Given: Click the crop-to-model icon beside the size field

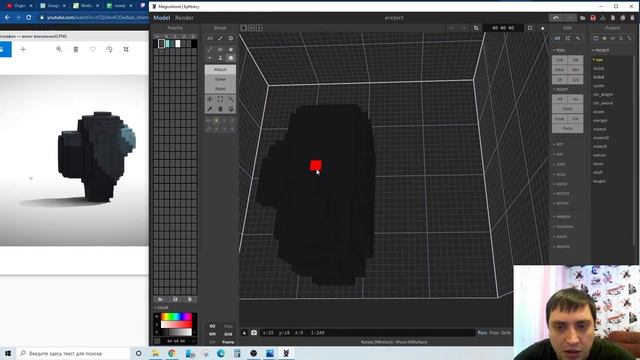Looking at the screenshot, I should point(476,28).
